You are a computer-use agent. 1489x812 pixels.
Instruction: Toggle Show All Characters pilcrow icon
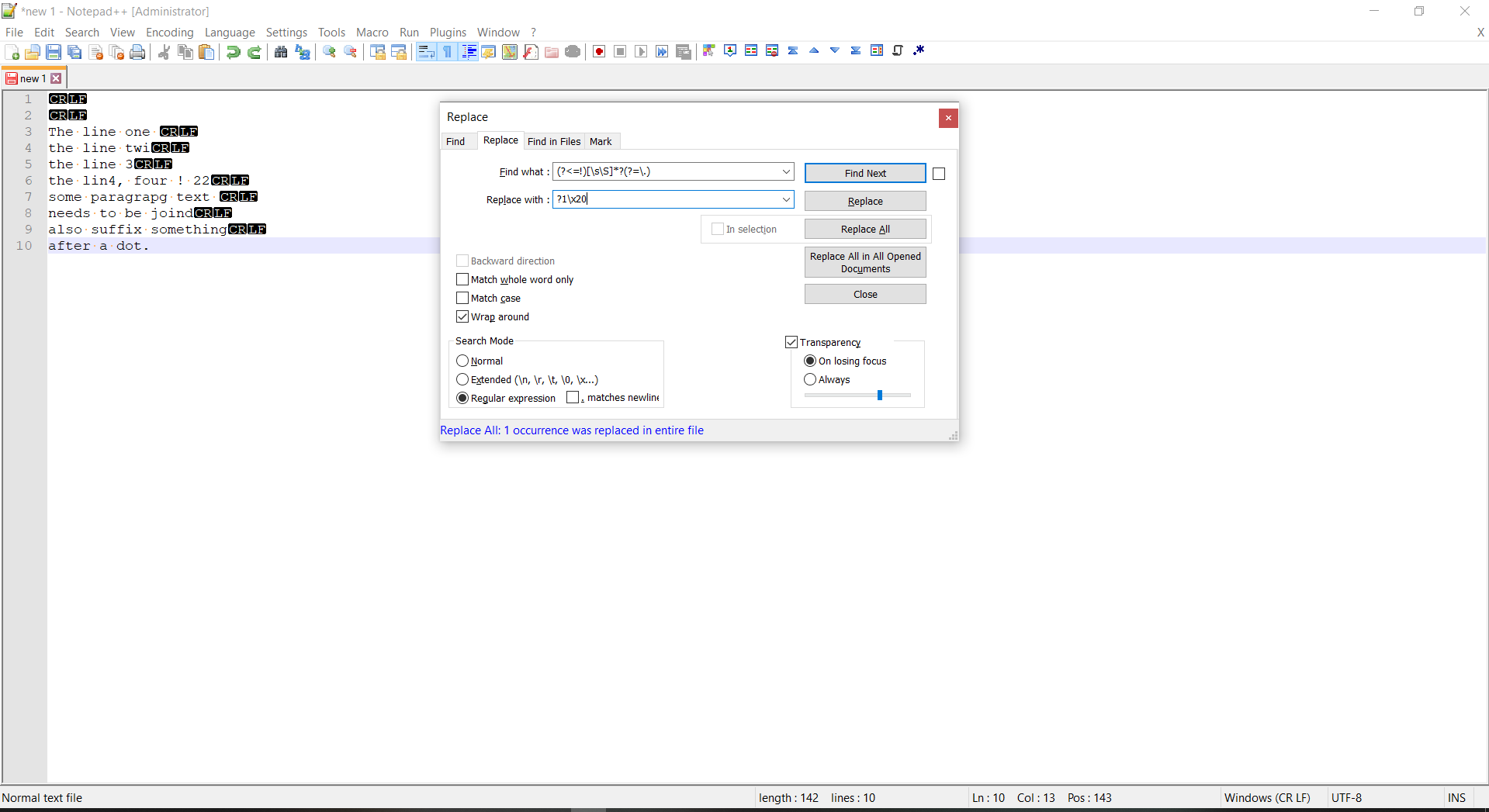[x=447, y=52]
